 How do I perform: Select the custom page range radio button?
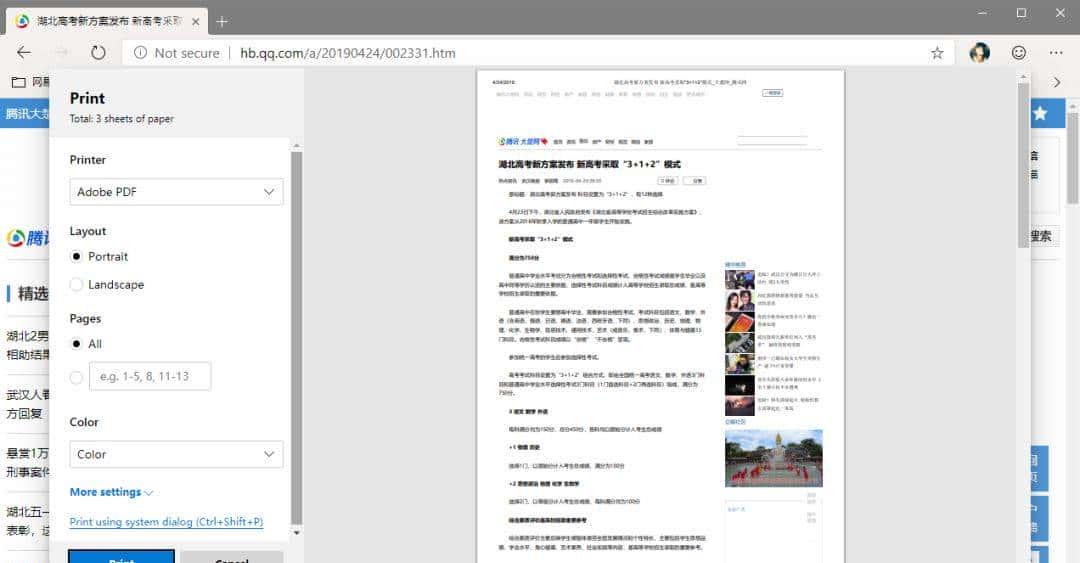point(76,377)
